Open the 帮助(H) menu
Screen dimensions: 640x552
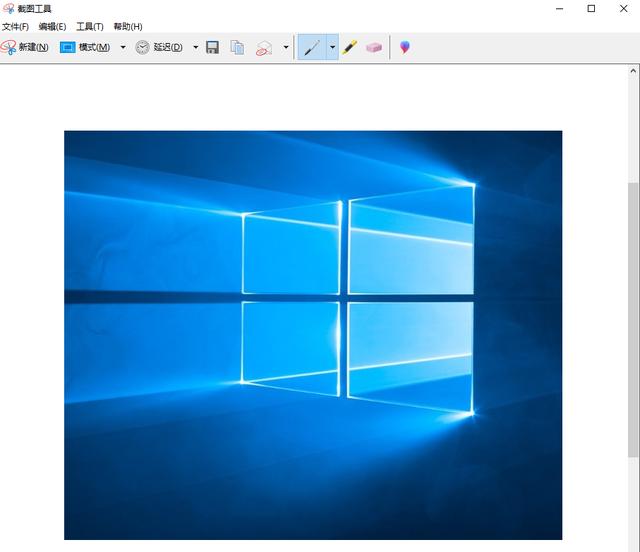pyautogui.click(x=128, y=27)
